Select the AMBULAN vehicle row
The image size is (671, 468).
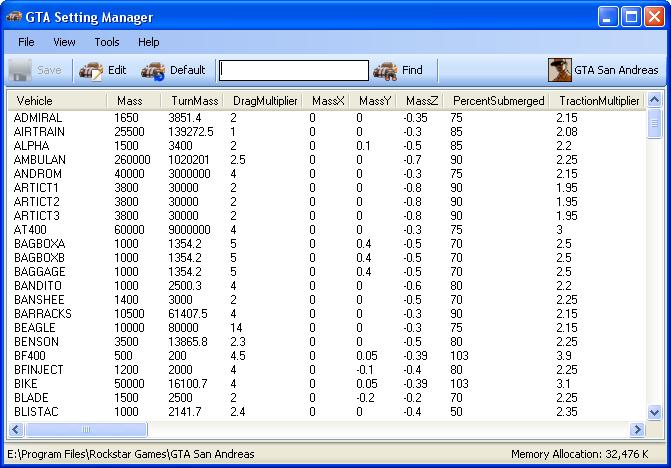(327, 160)
